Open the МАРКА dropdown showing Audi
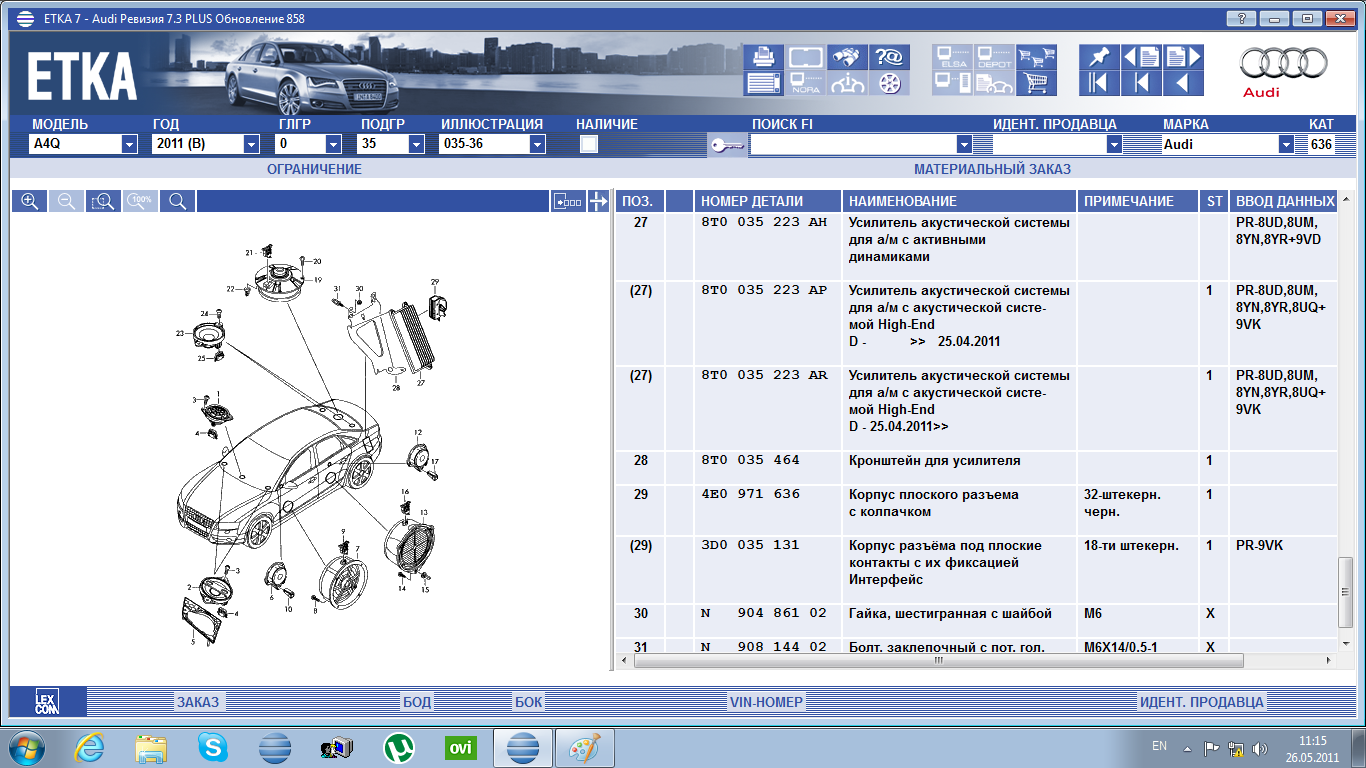1366x768 pixels. pyautogui.click(x=1286, y=144)
